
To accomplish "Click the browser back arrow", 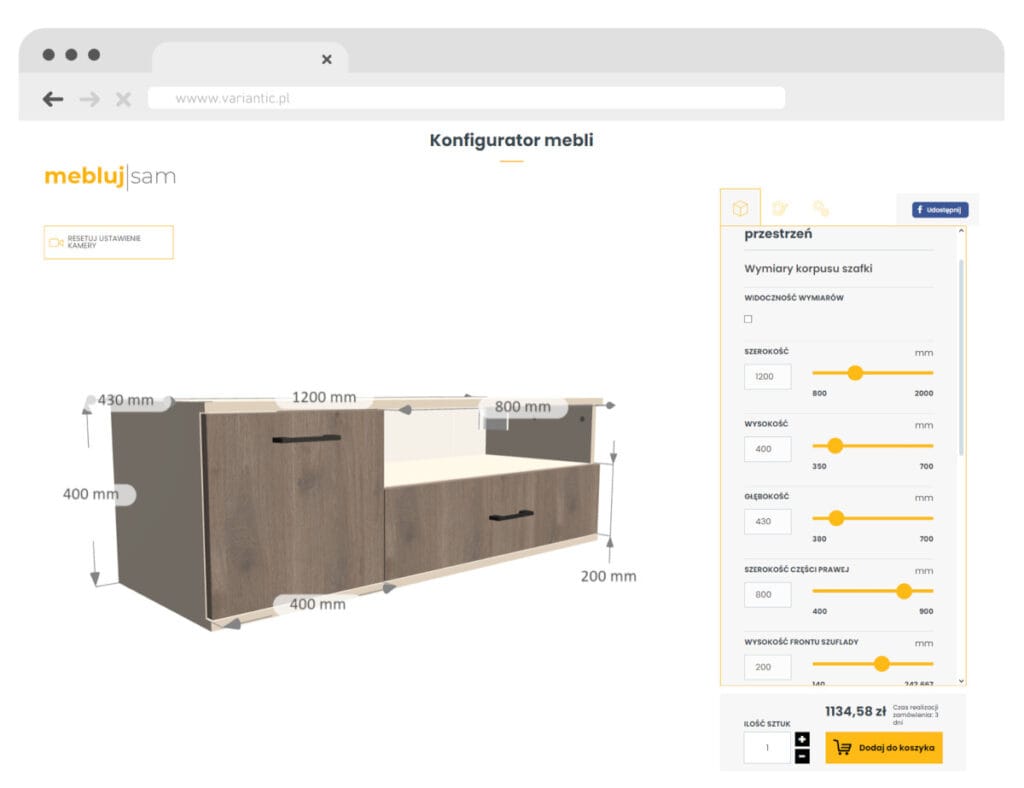I will click(x=52, y=99).
